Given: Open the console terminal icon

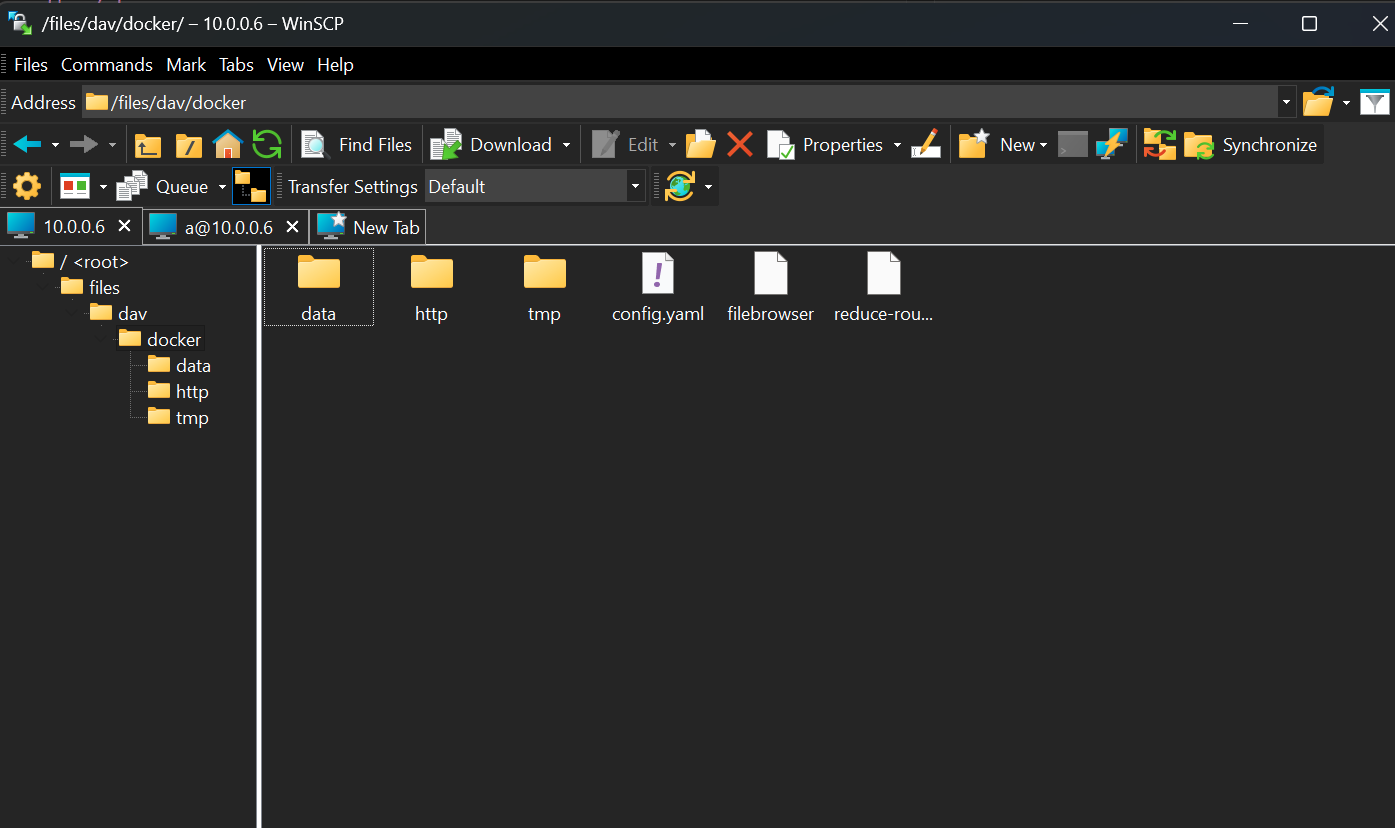Looking at the screenshot, I should tap(1071, 144).
